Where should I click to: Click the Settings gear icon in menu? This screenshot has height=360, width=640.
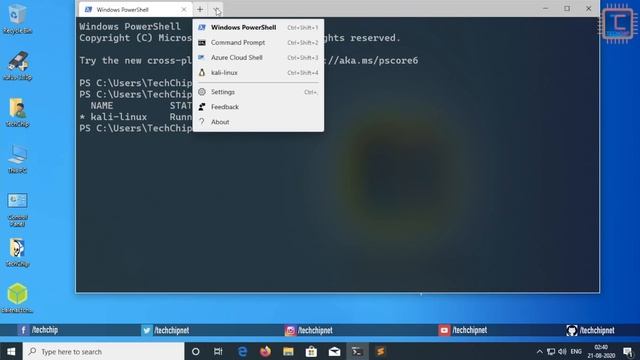[202, 92]
